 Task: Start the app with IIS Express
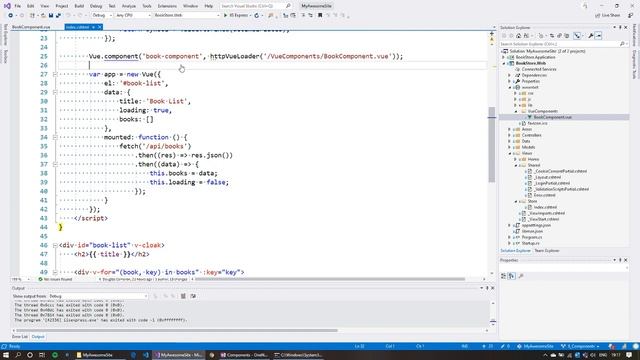236,15
